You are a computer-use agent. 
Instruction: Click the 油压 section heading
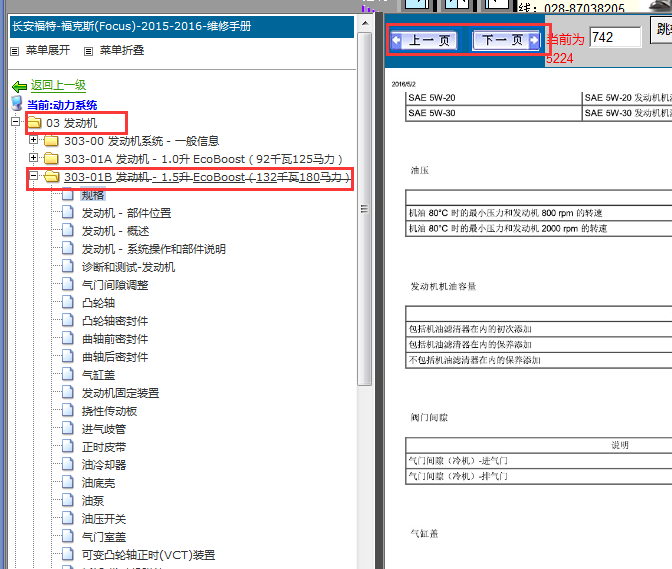point(420,171)
